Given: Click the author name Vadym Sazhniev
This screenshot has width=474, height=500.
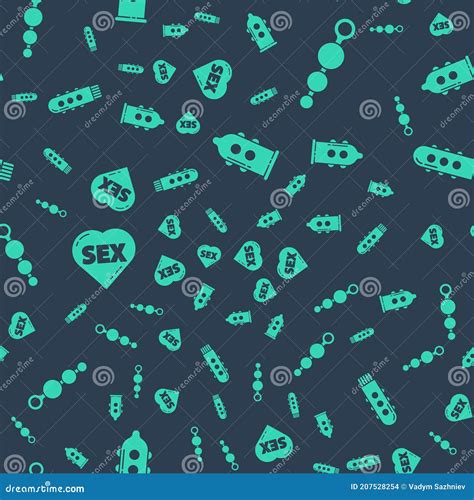Looking at the screenshot, I should (x=436, y=487).
